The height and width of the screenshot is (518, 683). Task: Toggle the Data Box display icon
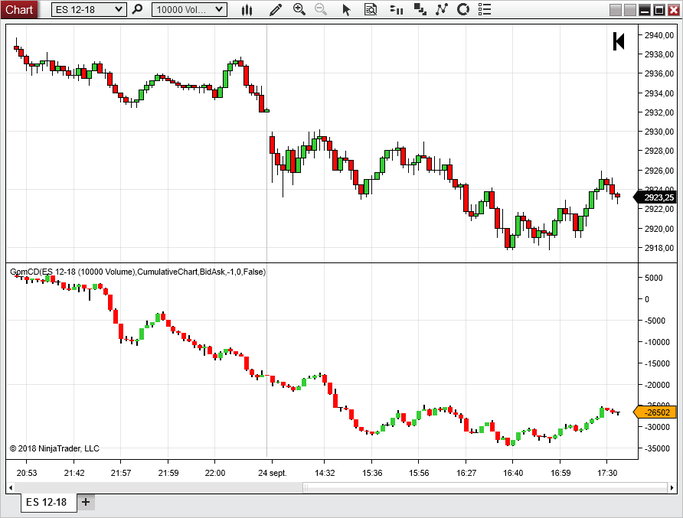pyautogui.click(x=370, y=10)
